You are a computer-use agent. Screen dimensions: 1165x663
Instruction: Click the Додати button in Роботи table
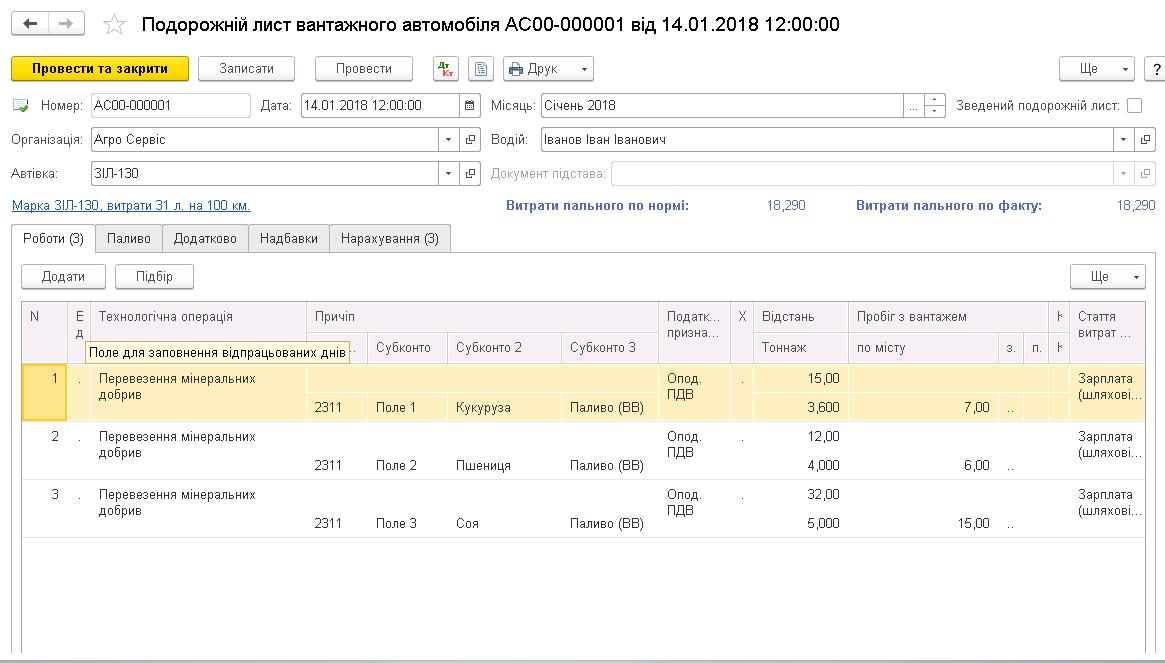click(x=63, y=277)
